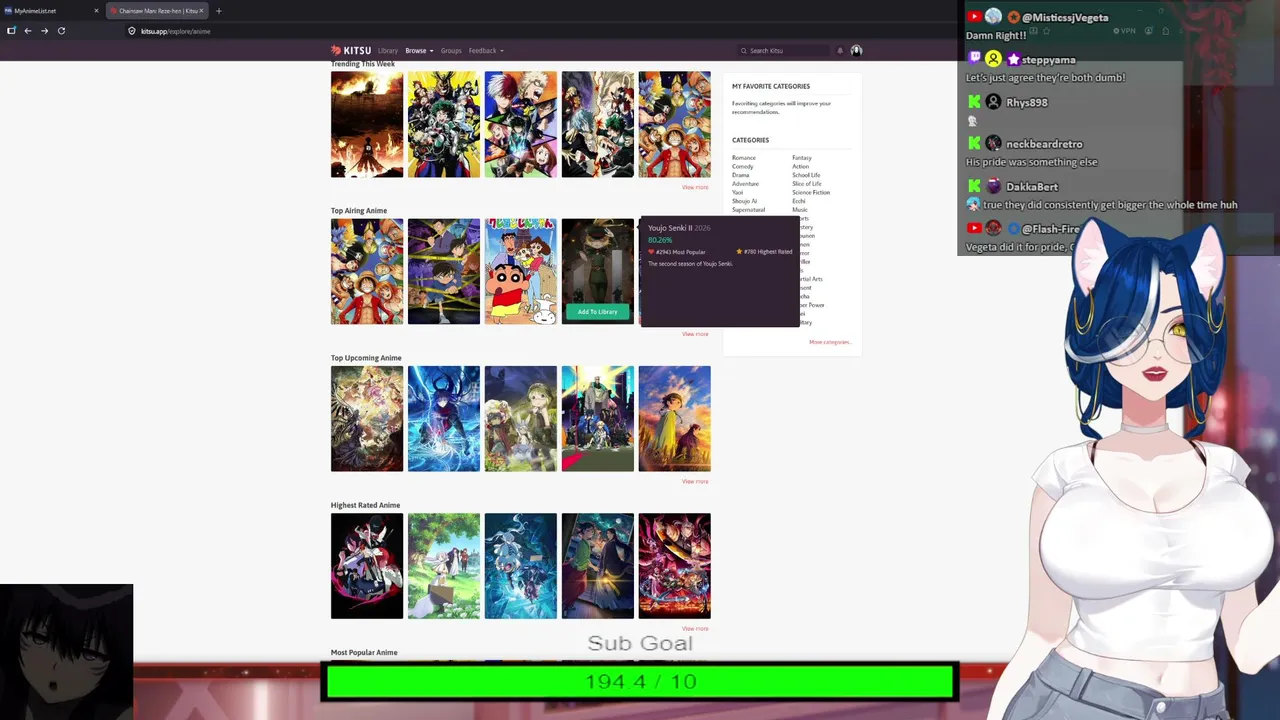Click the username neckbeardretro in chat
1280x720 pixels.
click(1044, 144)
